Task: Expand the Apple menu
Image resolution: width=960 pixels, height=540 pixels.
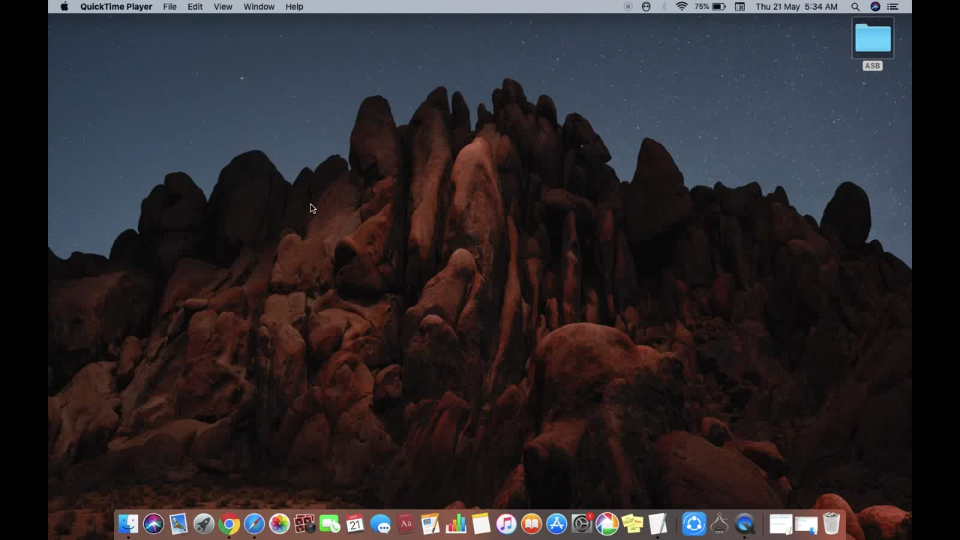Action: click(x=65, y=7)
